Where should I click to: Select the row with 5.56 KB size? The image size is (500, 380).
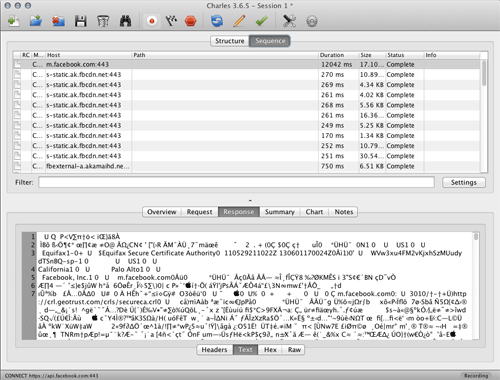point(247,105)
